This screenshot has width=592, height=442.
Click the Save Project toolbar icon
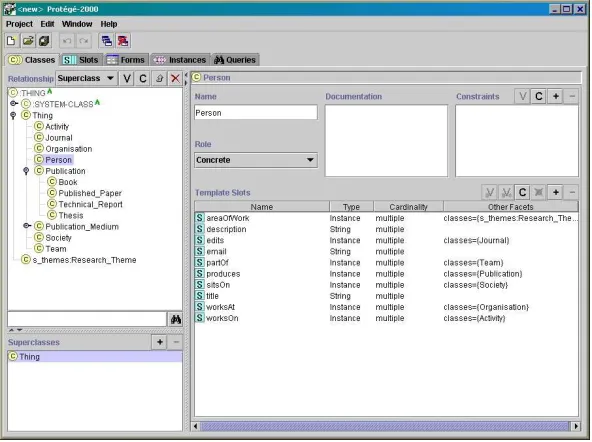(44, 41)
